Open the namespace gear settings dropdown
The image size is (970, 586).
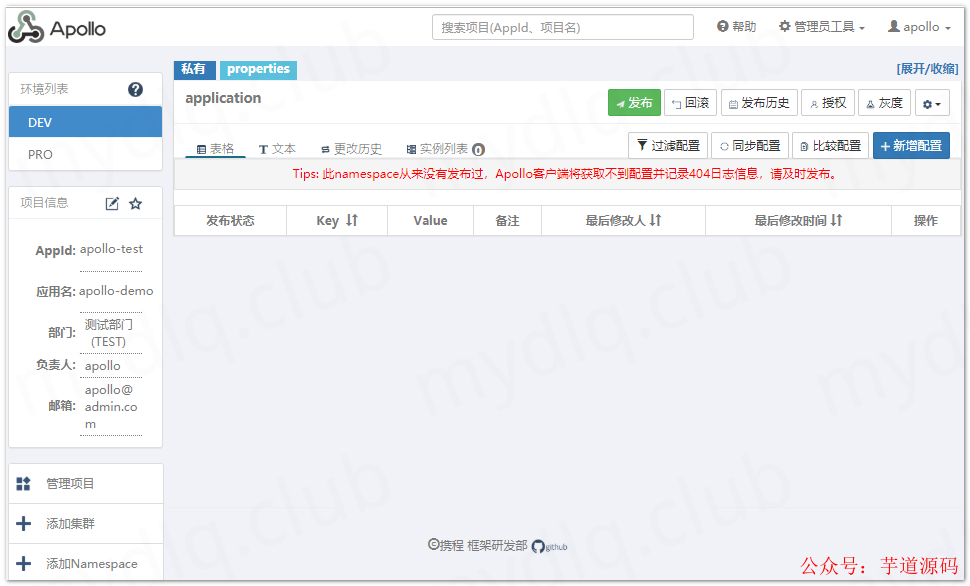(931, 102)
